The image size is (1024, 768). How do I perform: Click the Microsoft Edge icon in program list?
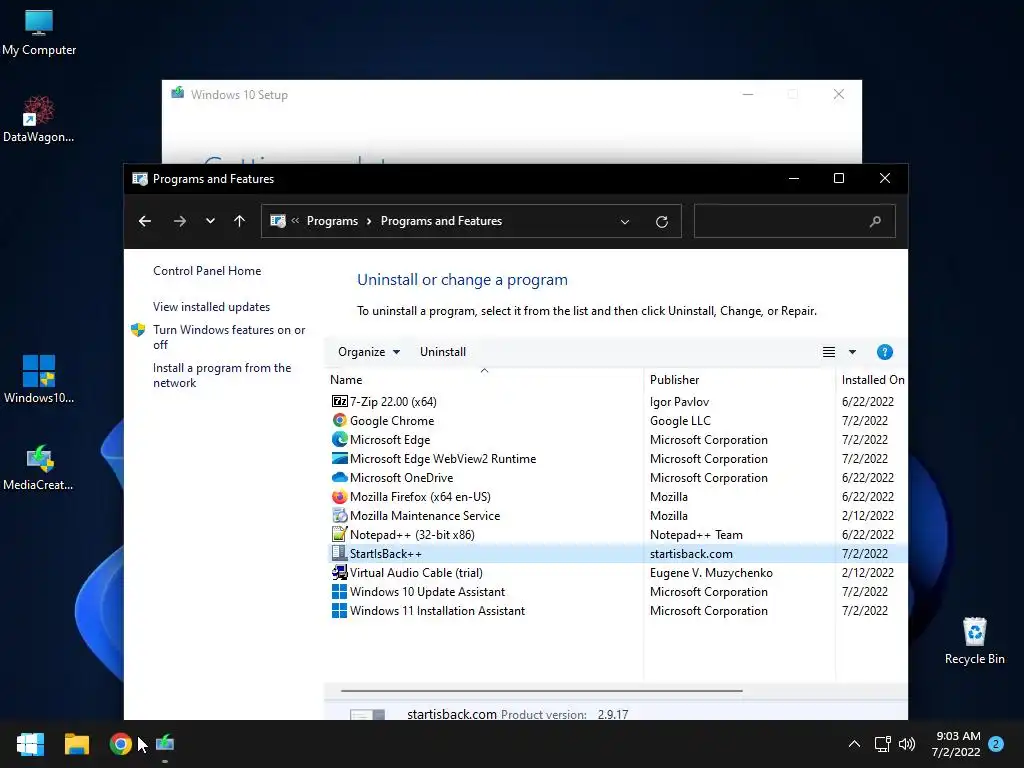click(339, 440)
